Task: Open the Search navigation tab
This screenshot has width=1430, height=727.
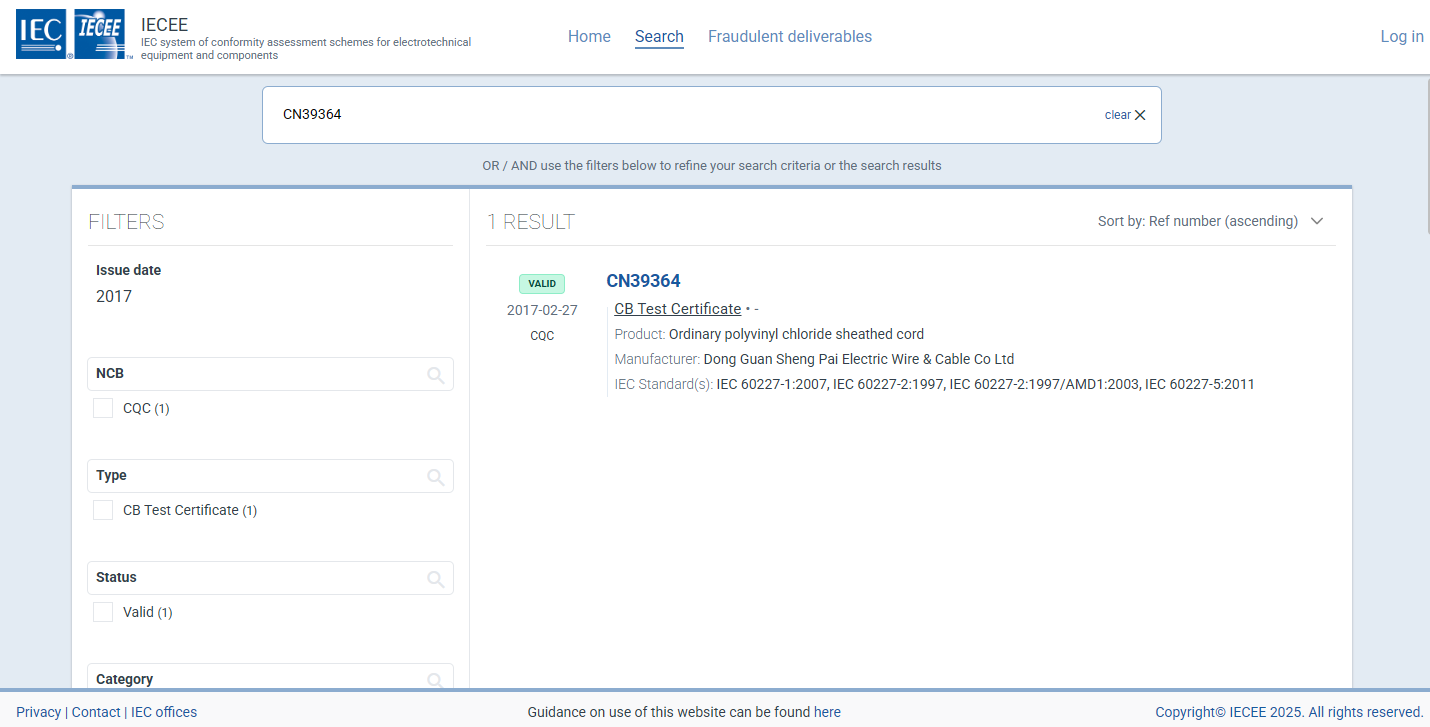Action: click(x=659, y=37)
